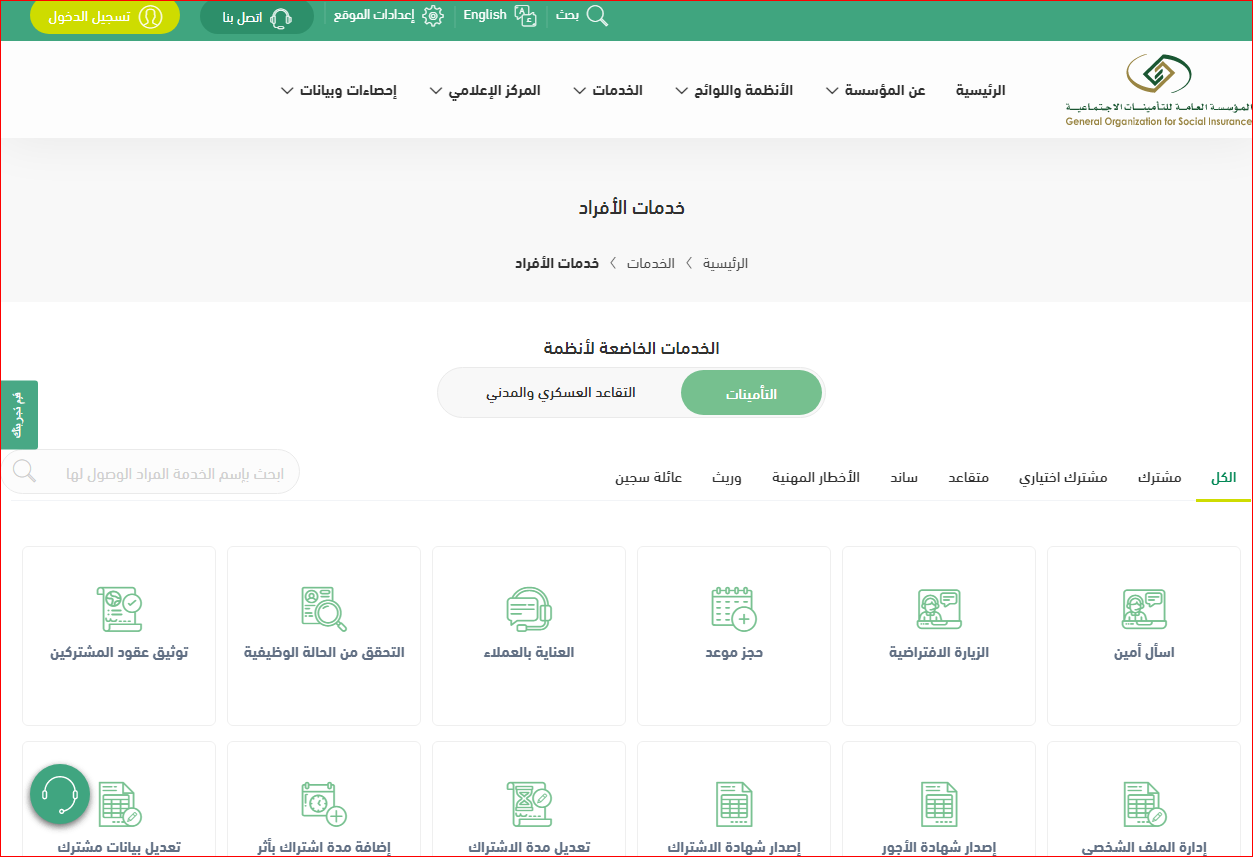Image resolution: width=1253 pixels, height=857 pixels.
Task: Click the اسأل أمين service icon
Action: 1144,609
